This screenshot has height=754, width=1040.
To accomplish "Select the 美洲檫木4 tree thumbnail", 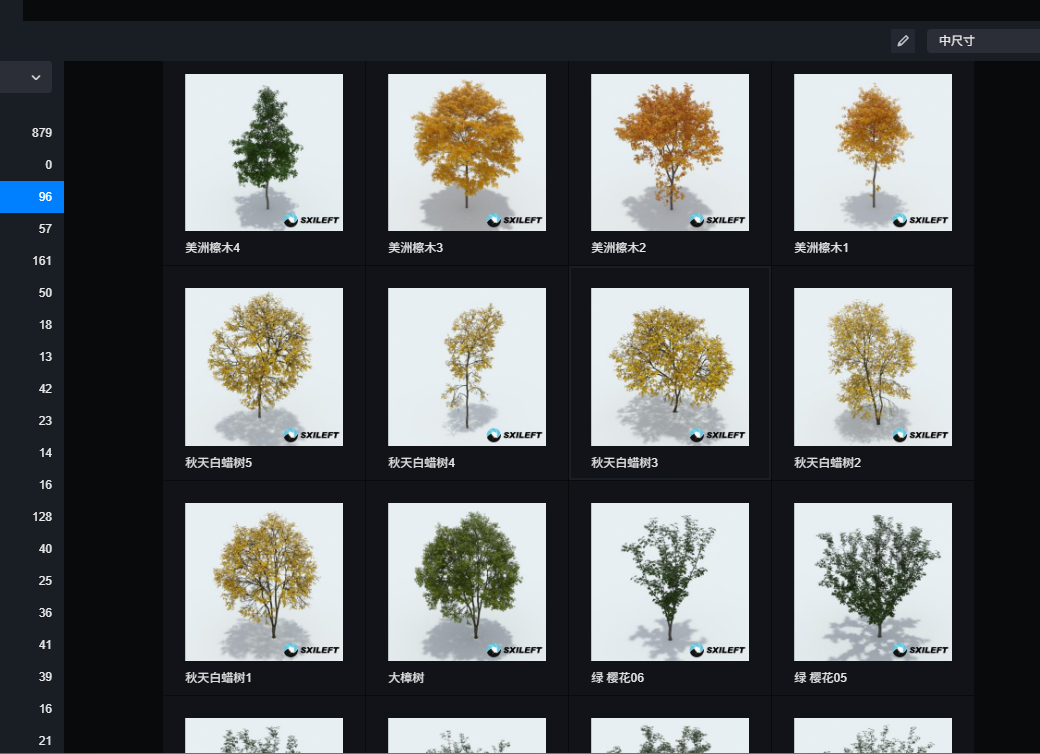I will [x=264, y=153].
